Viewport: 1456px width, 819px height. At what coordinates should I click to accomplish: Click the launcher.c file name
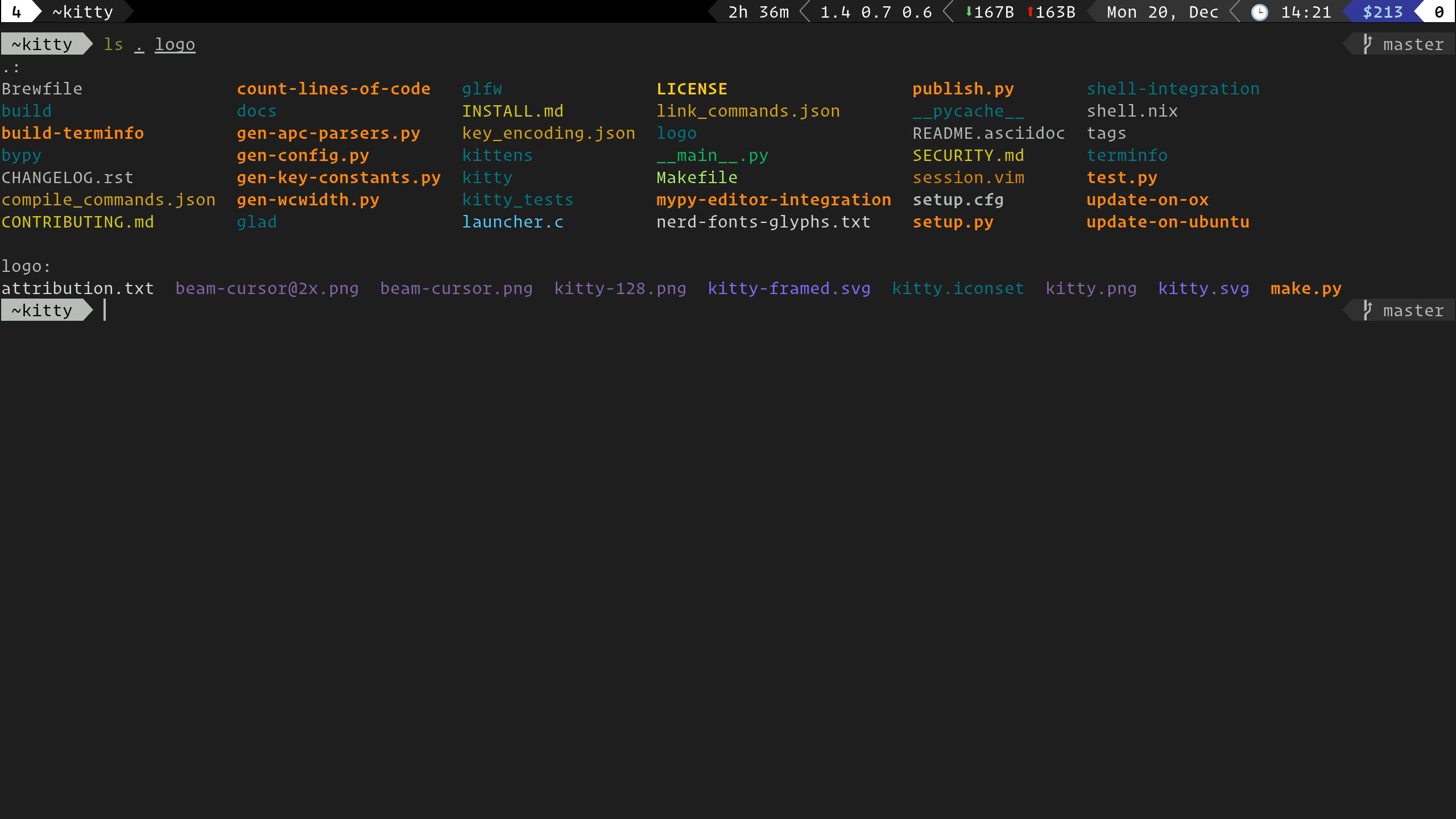(x=512, y=222)
